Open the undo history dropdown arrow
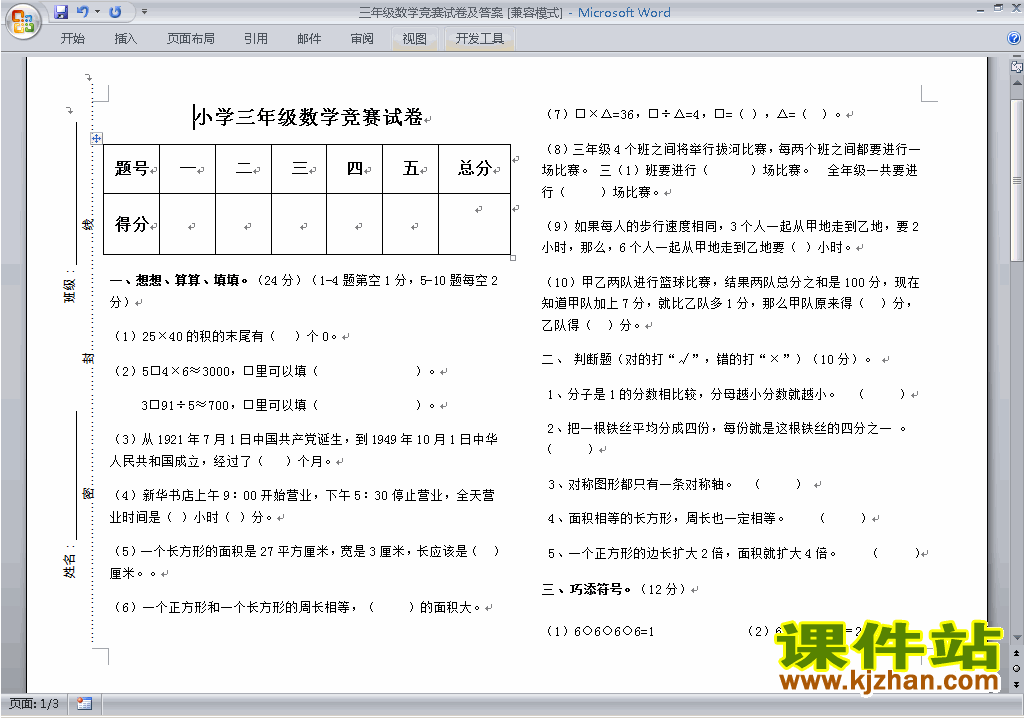The image size is (1024, 718). point(97,12)
